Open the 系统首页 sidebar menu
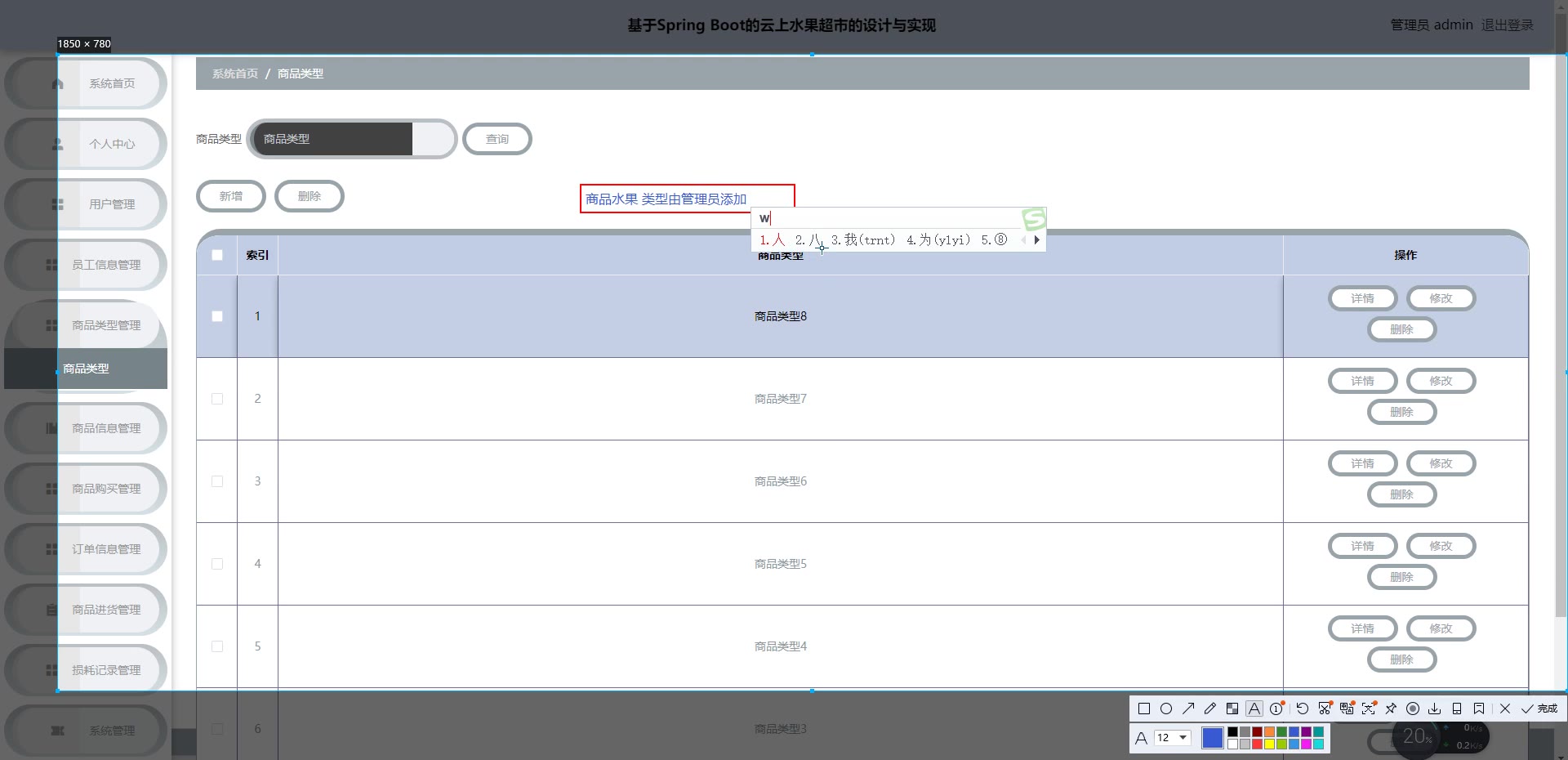 click(x=86, y=83)
